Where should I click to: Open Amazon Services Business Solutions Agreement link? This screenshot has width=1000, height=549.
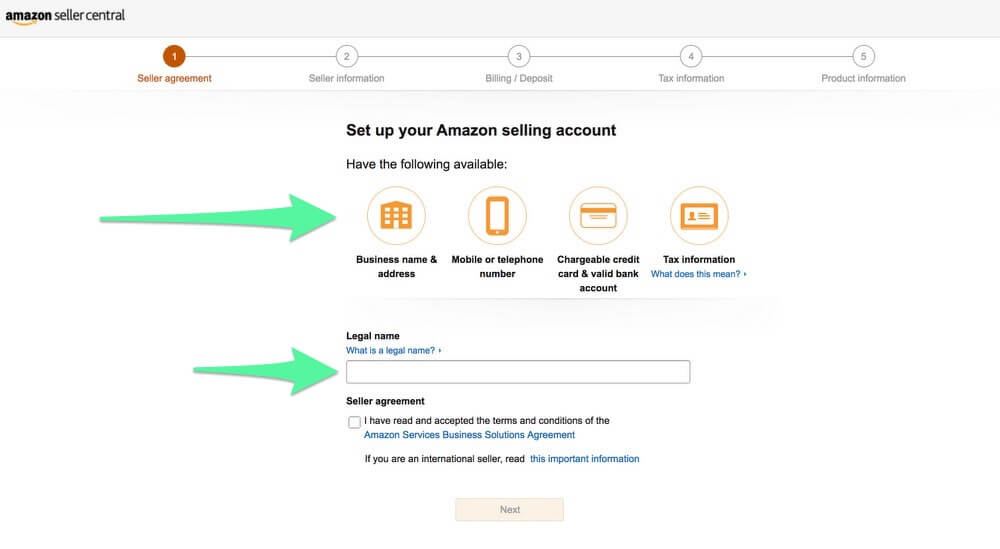tap(469, 435)
